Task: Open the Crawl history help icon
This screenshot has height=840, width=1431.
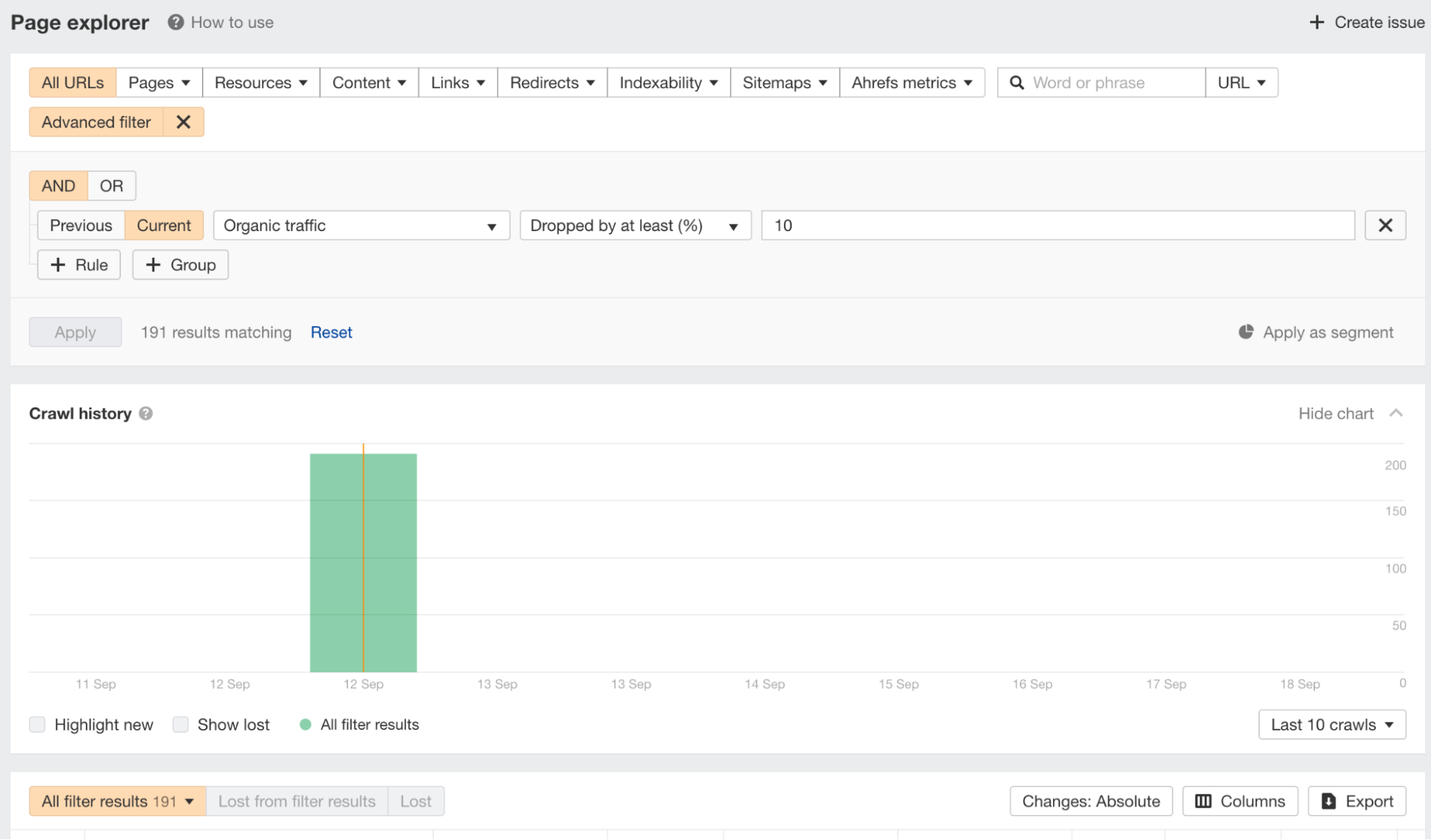Action: 145,414
